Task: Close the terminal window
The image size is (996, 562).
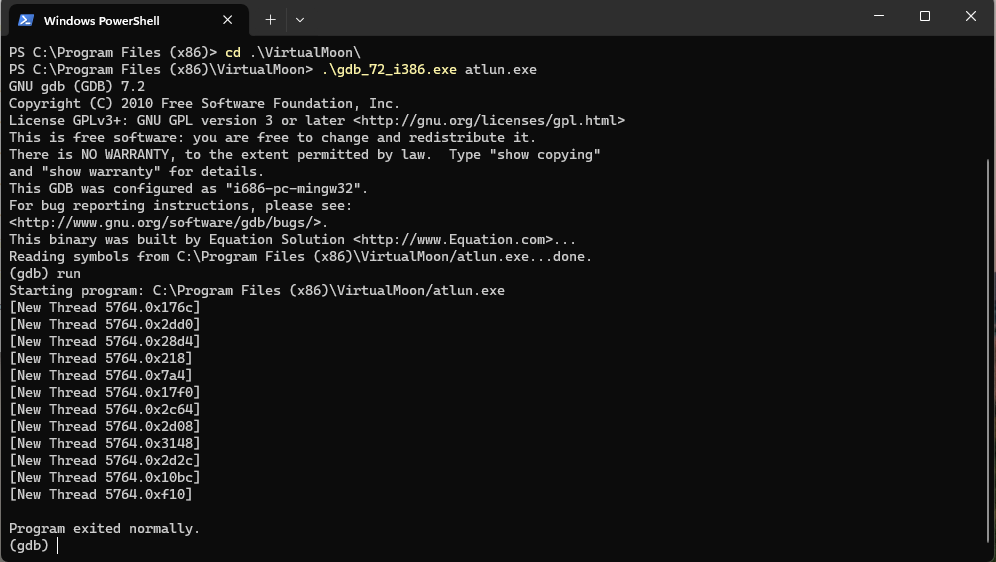Action: (971, 16)
